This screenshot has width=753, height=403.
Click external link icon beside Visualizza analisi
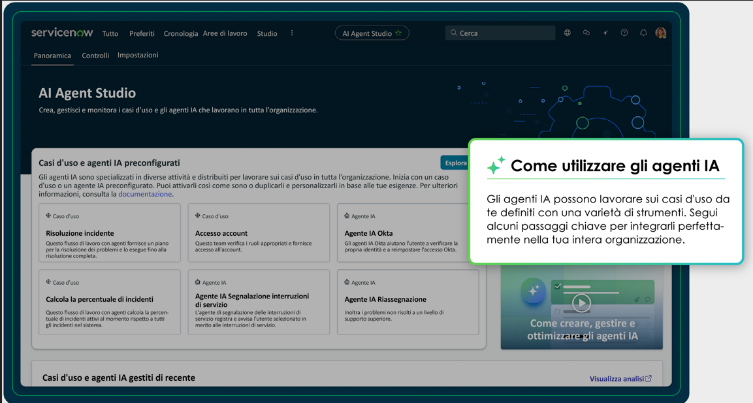648,379
